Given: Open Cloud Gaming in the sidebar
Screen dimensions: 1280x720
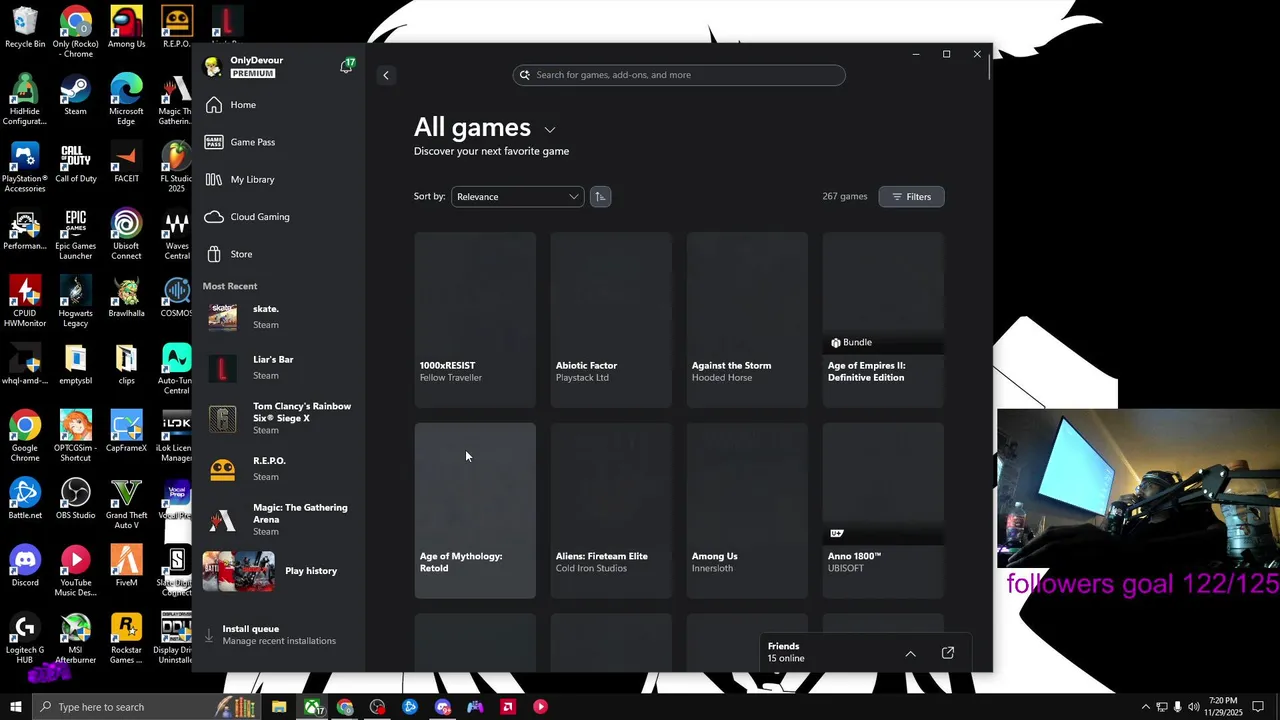Looking at the screenshot, I should point(280,217).
